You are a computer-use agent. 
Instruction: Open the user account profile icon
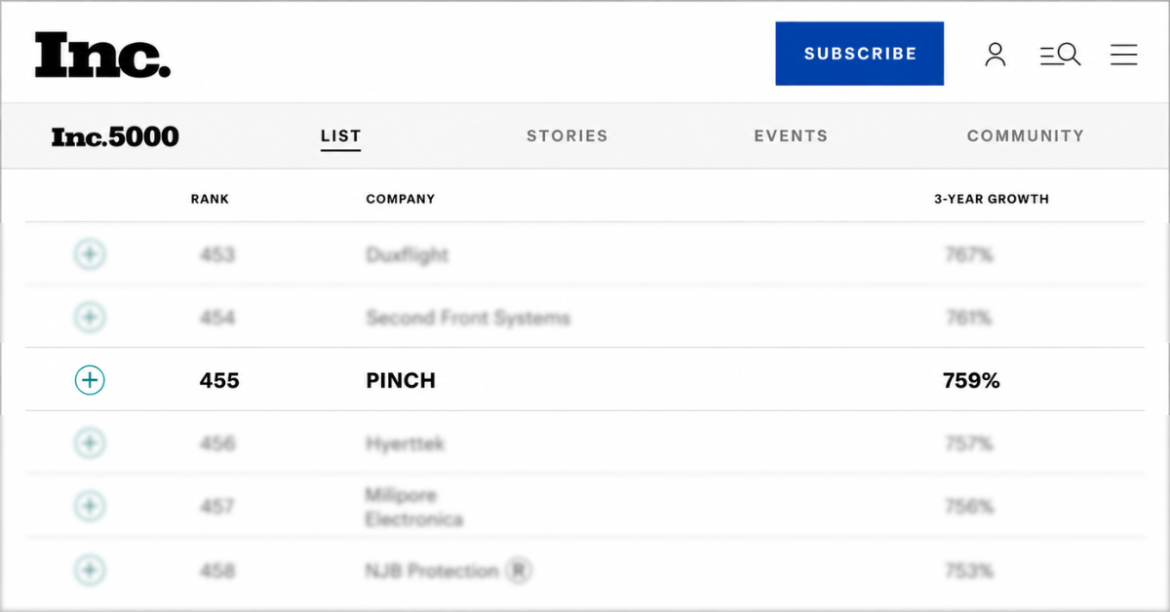click(995, 54)
